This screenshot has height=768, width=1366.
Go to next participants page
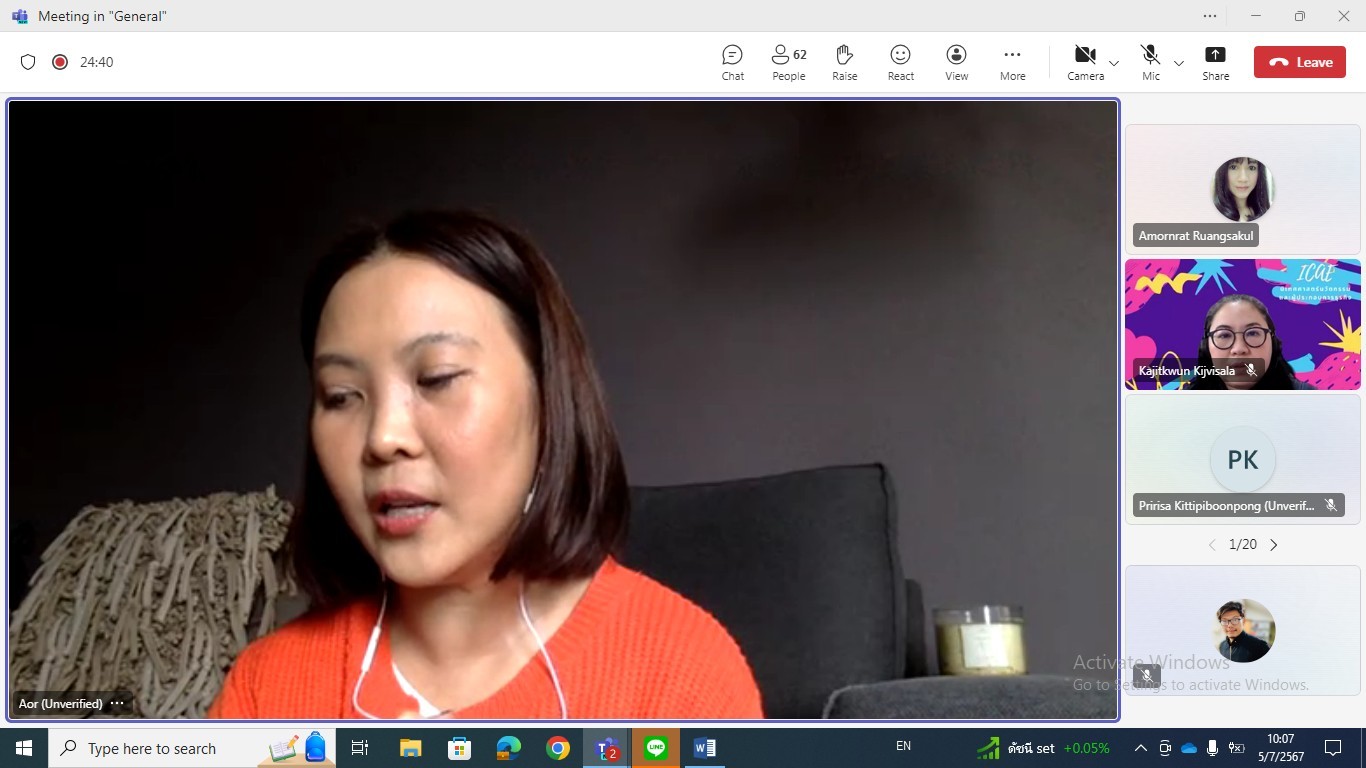(x=1274, y=545)
